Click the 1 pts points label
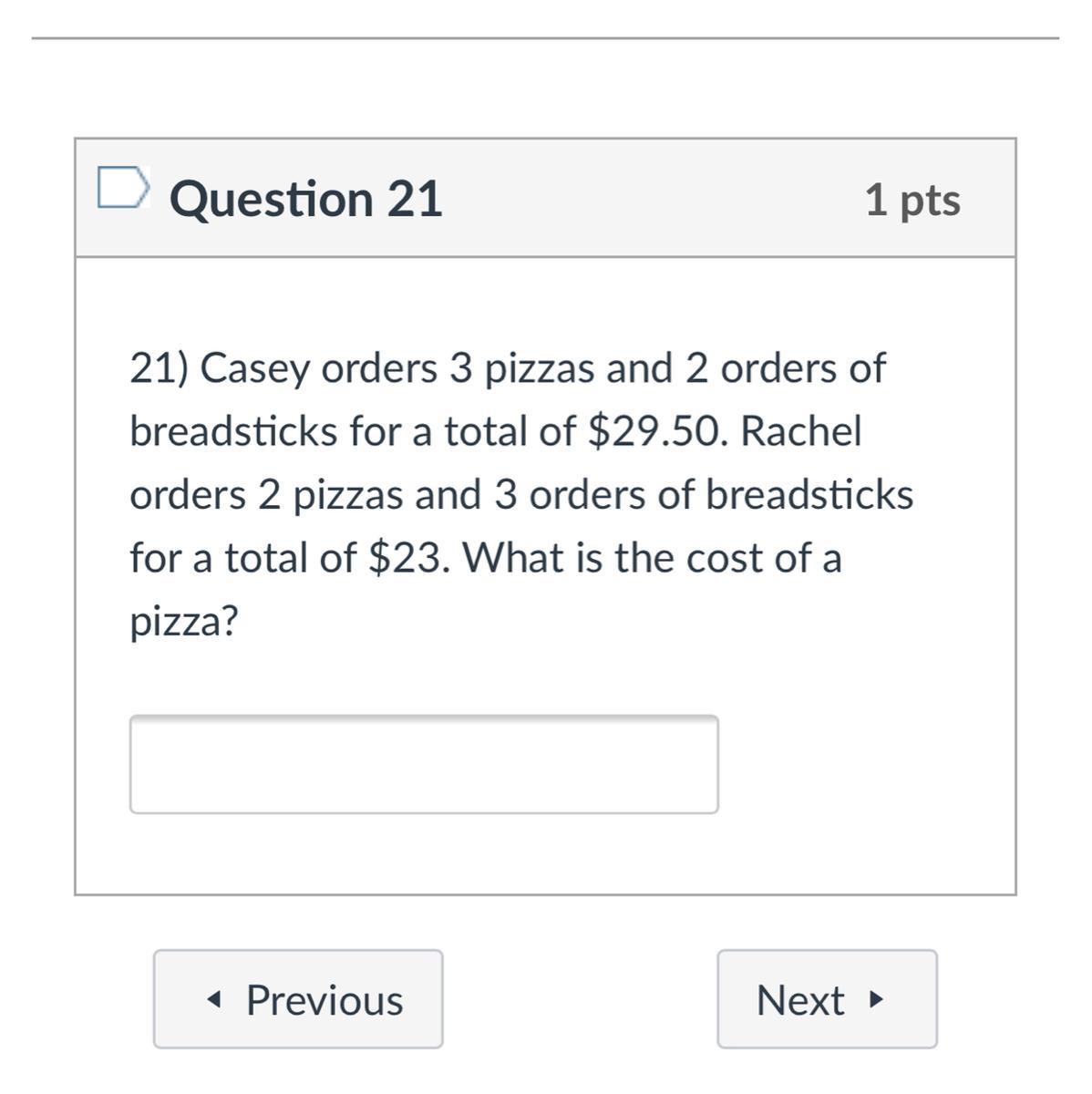This screenshot has width=1092, height=1094. pyautogui.click(x=912, y=200)
